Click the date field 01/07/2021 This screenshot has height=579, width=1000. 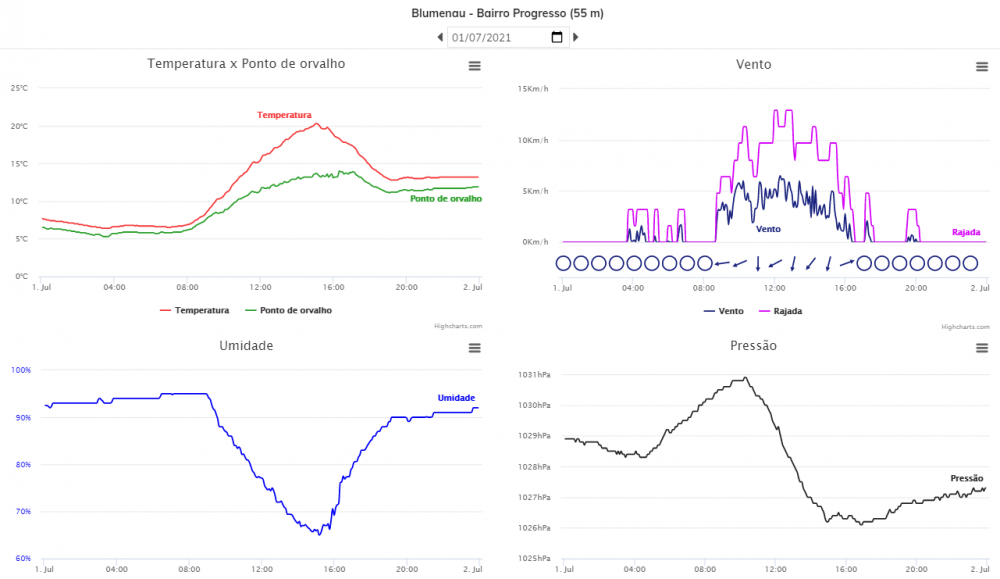(x=497, y=38)
